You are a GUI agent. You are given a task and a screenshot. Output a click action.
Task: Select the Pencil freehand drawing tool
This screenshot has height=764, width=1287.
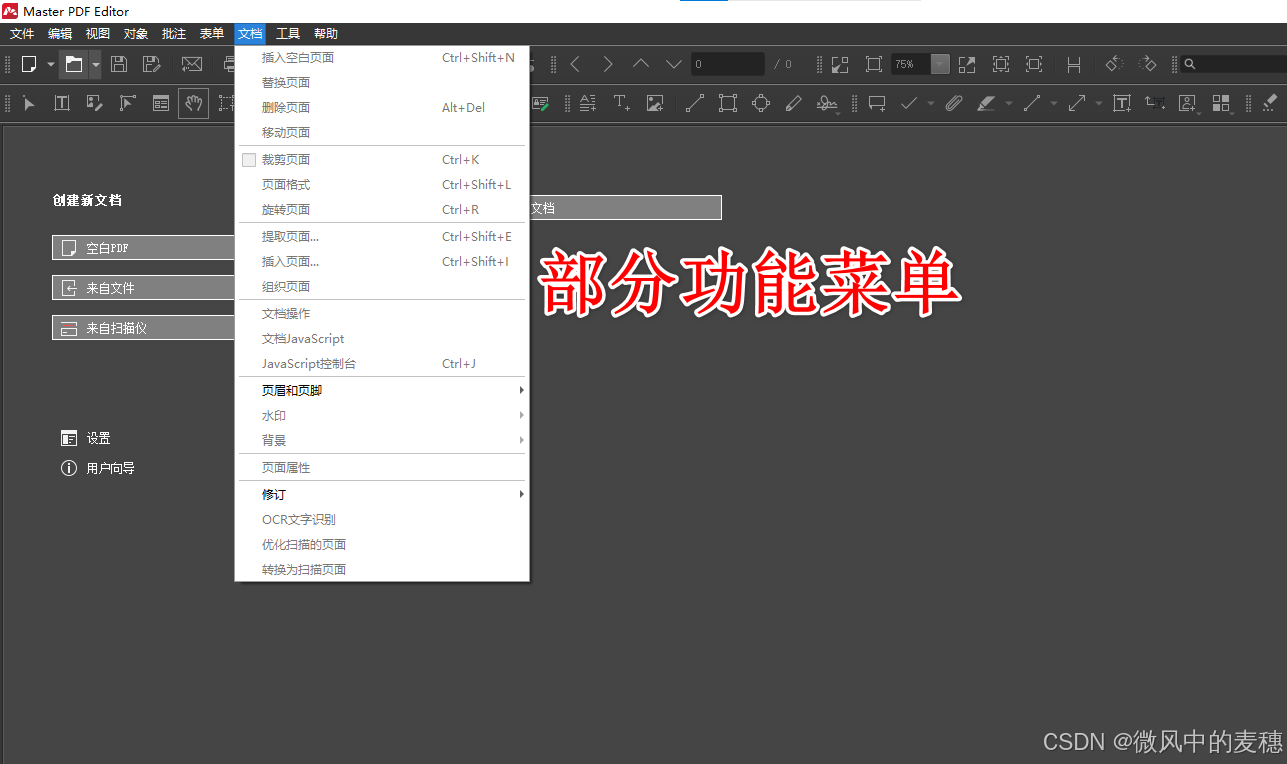(x=793, y=103)
